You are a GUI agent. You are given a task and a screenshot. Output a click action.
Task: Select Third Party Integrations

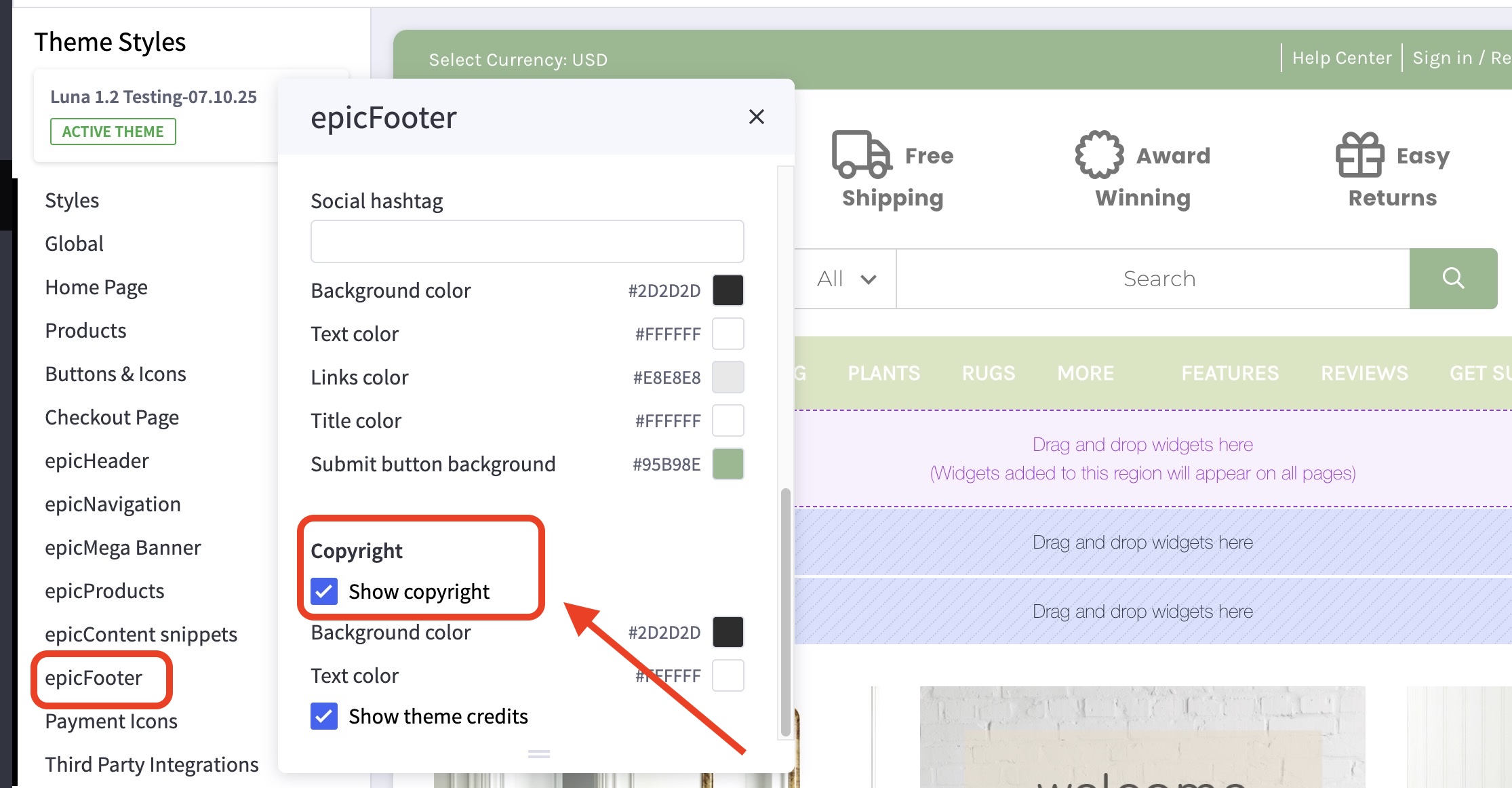[152, 764]
